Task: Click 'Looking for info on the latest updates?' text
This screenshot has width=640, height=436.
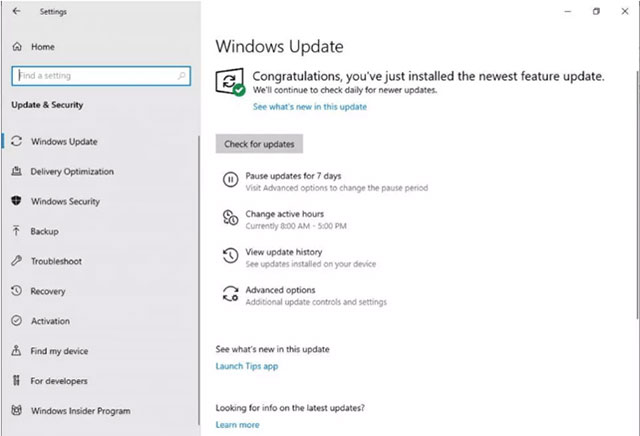Action: point(290,408)
